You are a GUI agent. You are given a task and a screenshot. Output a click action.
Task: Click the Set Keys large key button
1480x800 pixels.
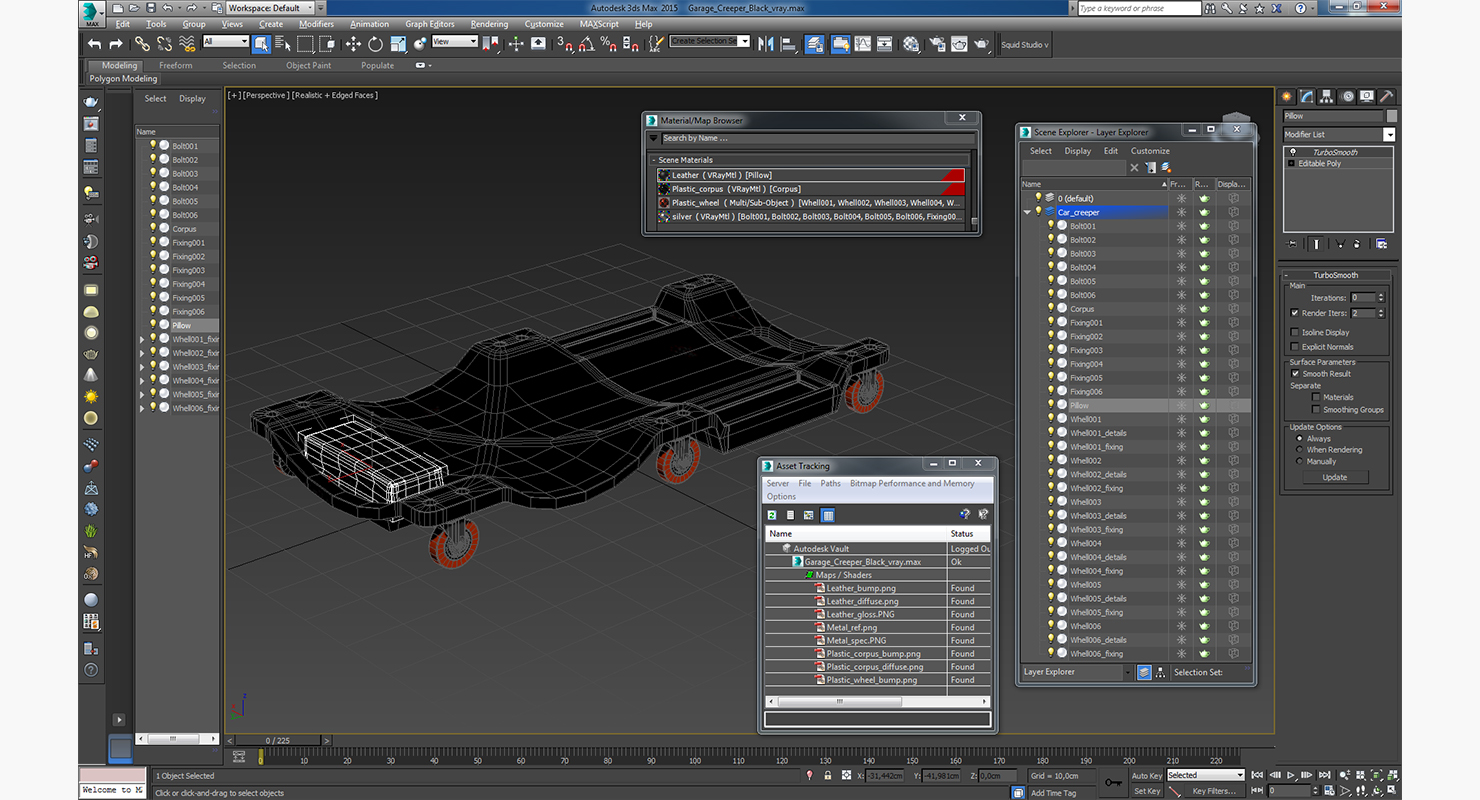[x=1113, y=782]
